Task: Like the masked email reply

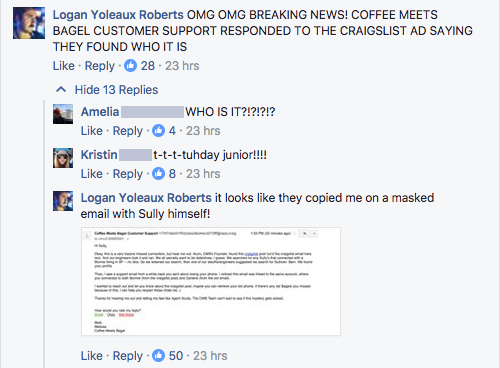Action: [x=92, y=356]
